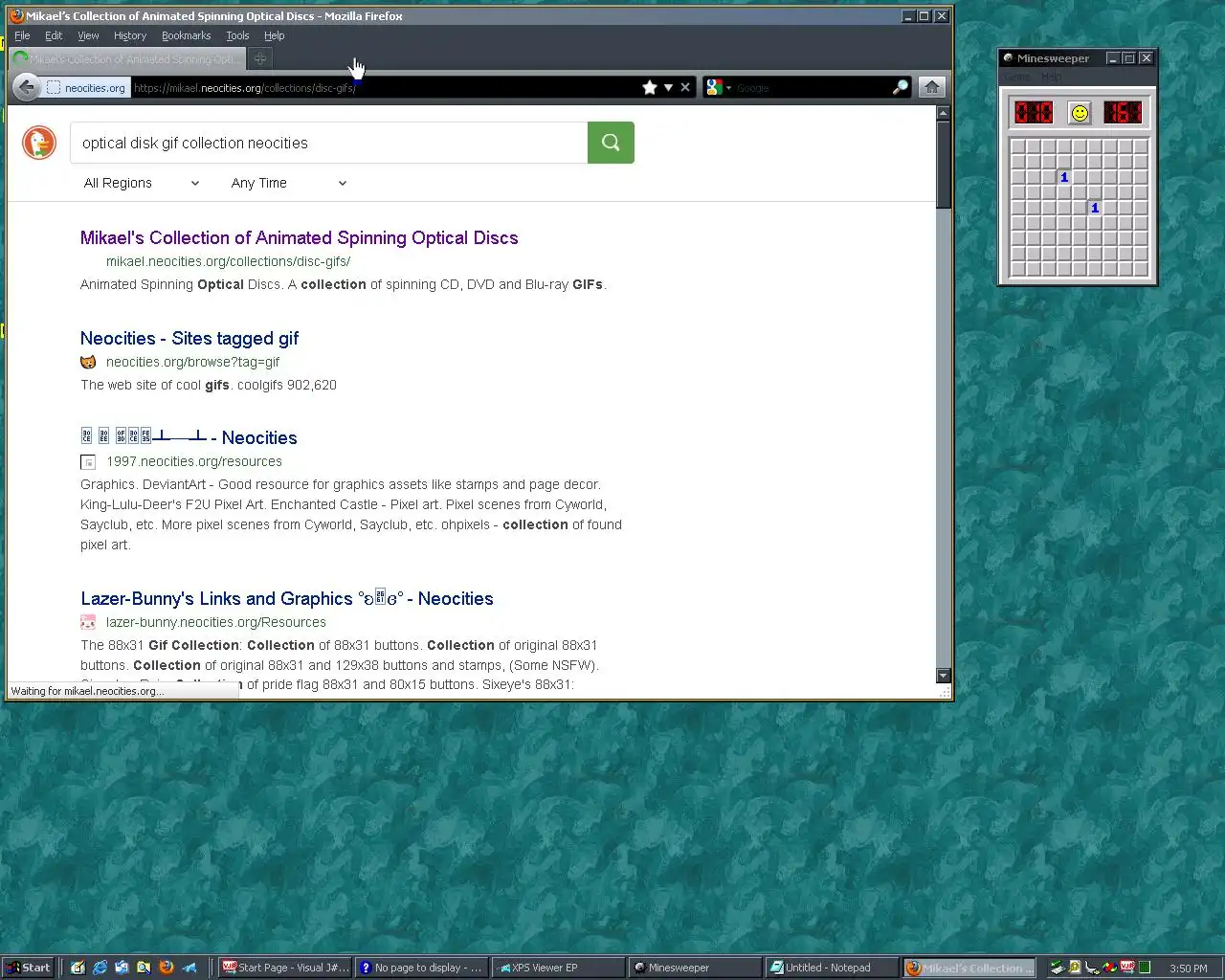Click the first system tray icon
1225x980 pixels.
1058,967
